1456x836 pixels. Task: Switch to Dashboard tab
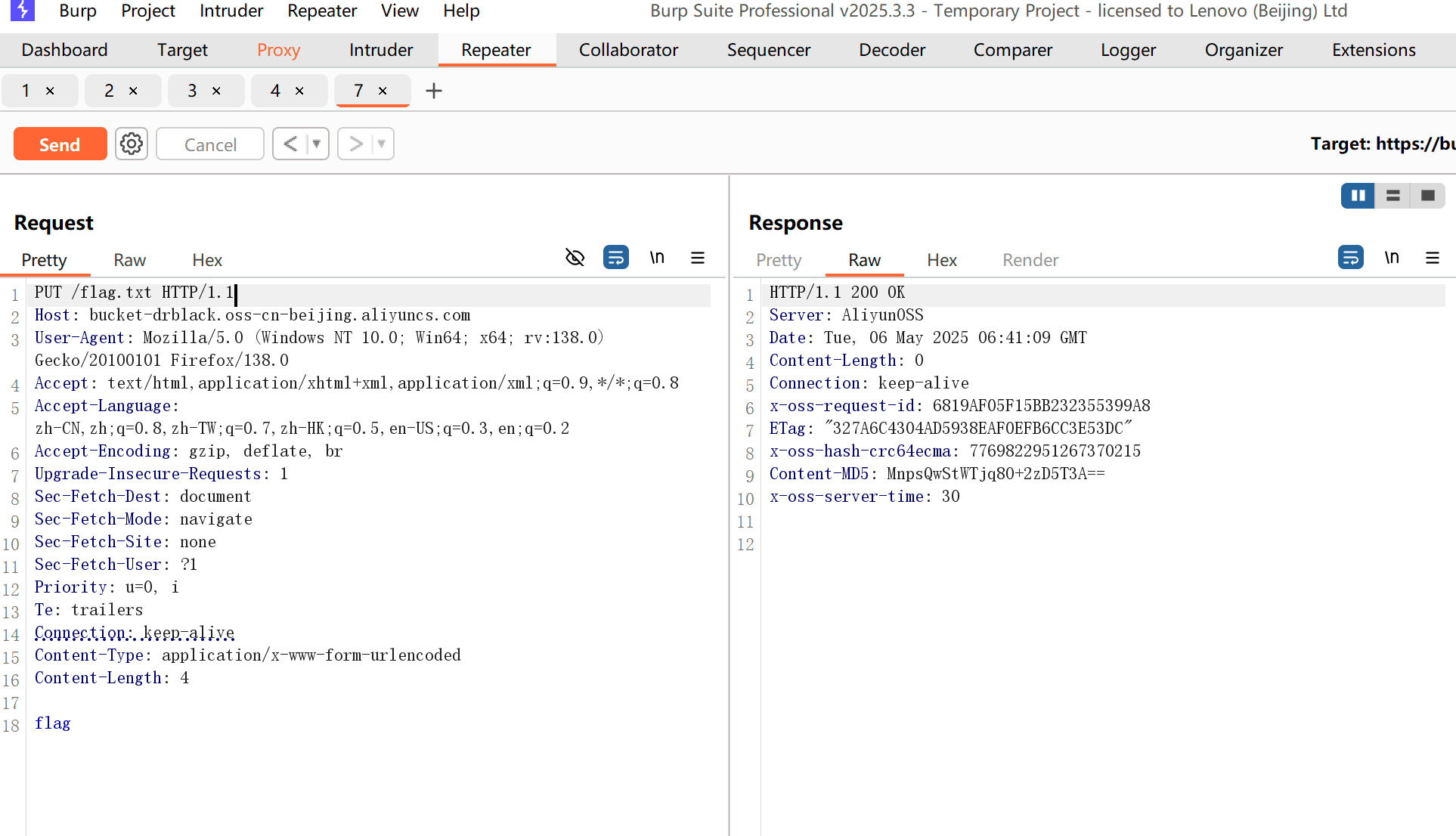coord(64,50)
